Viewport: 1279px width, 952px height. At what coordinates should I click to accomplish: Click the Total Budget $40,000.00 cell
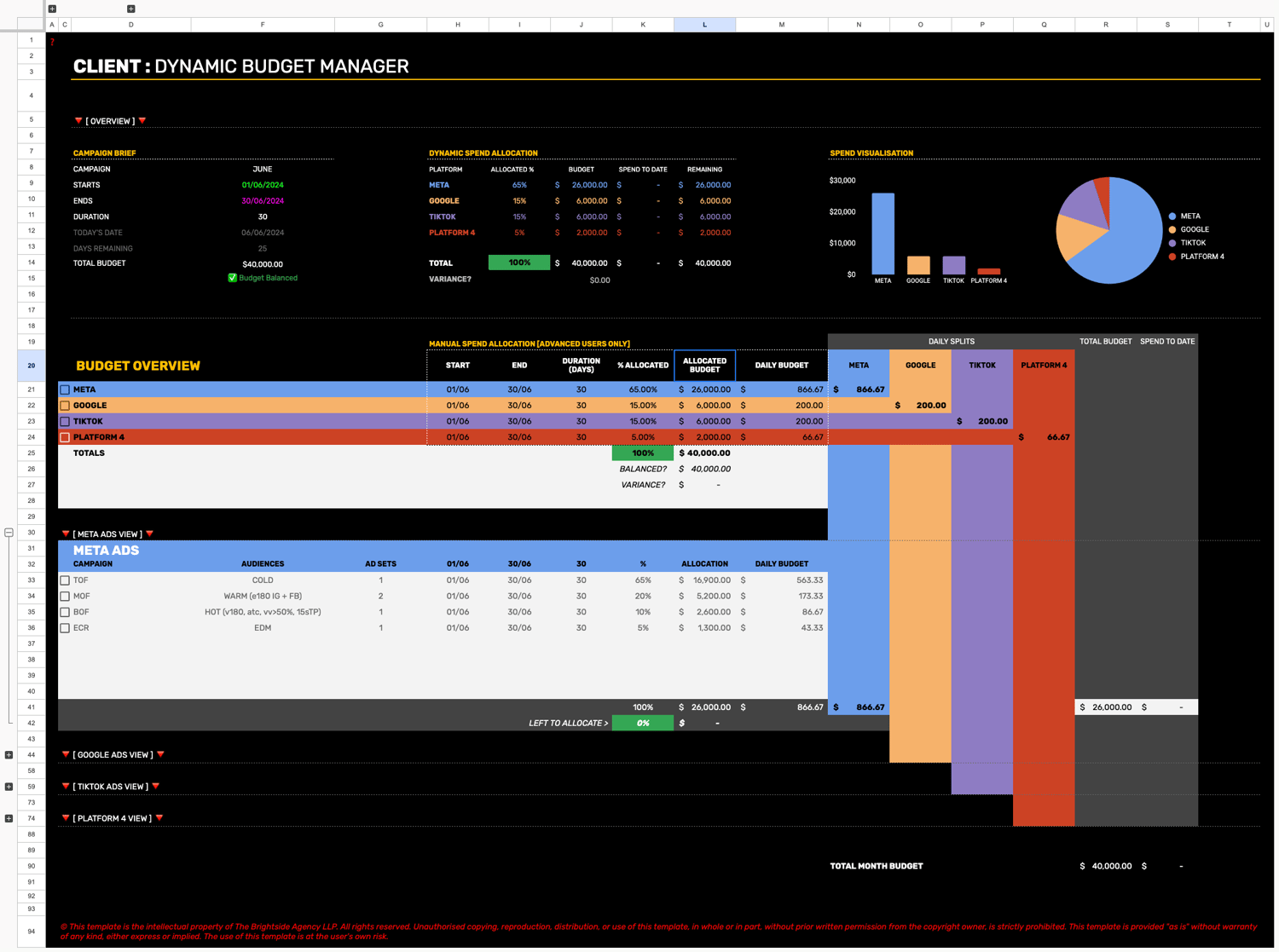coord(263,264)
